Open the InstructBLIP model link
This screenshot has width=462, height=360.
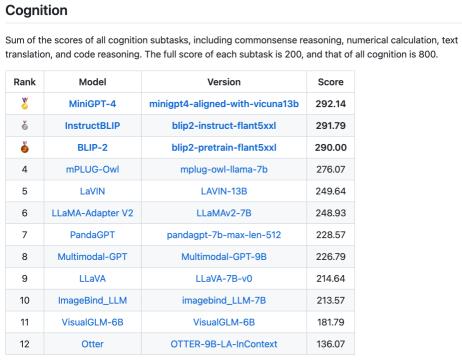[92, 126]
